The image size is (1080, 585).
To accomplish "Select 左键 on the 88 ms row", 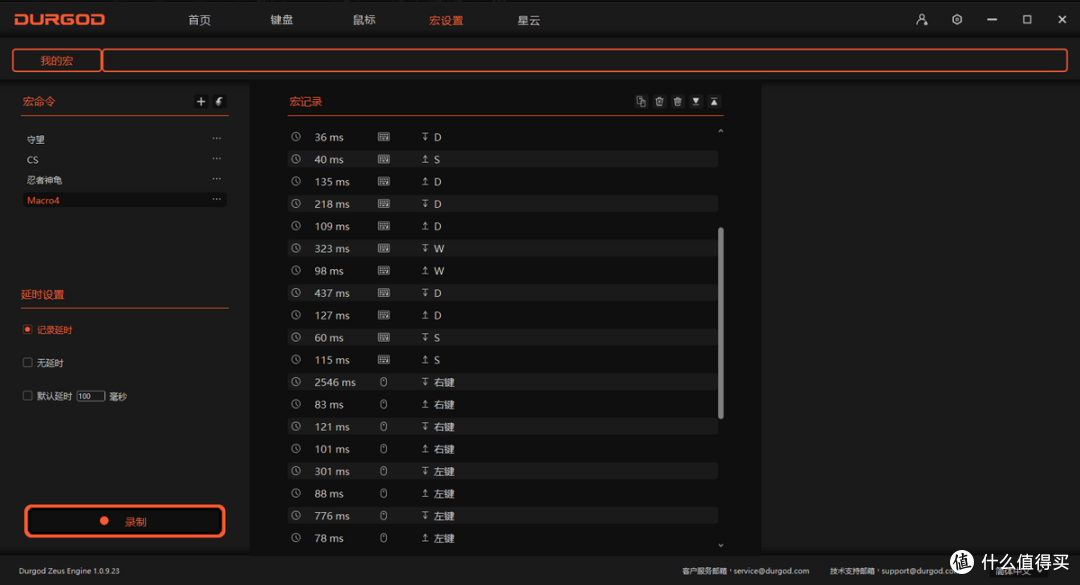I will tap(444, 494).
